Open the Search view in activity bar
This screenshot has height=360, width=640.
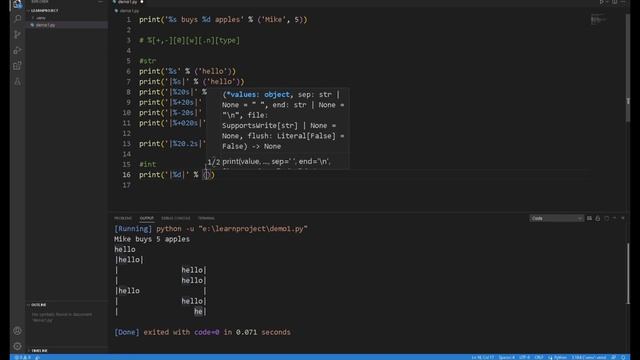18,19
